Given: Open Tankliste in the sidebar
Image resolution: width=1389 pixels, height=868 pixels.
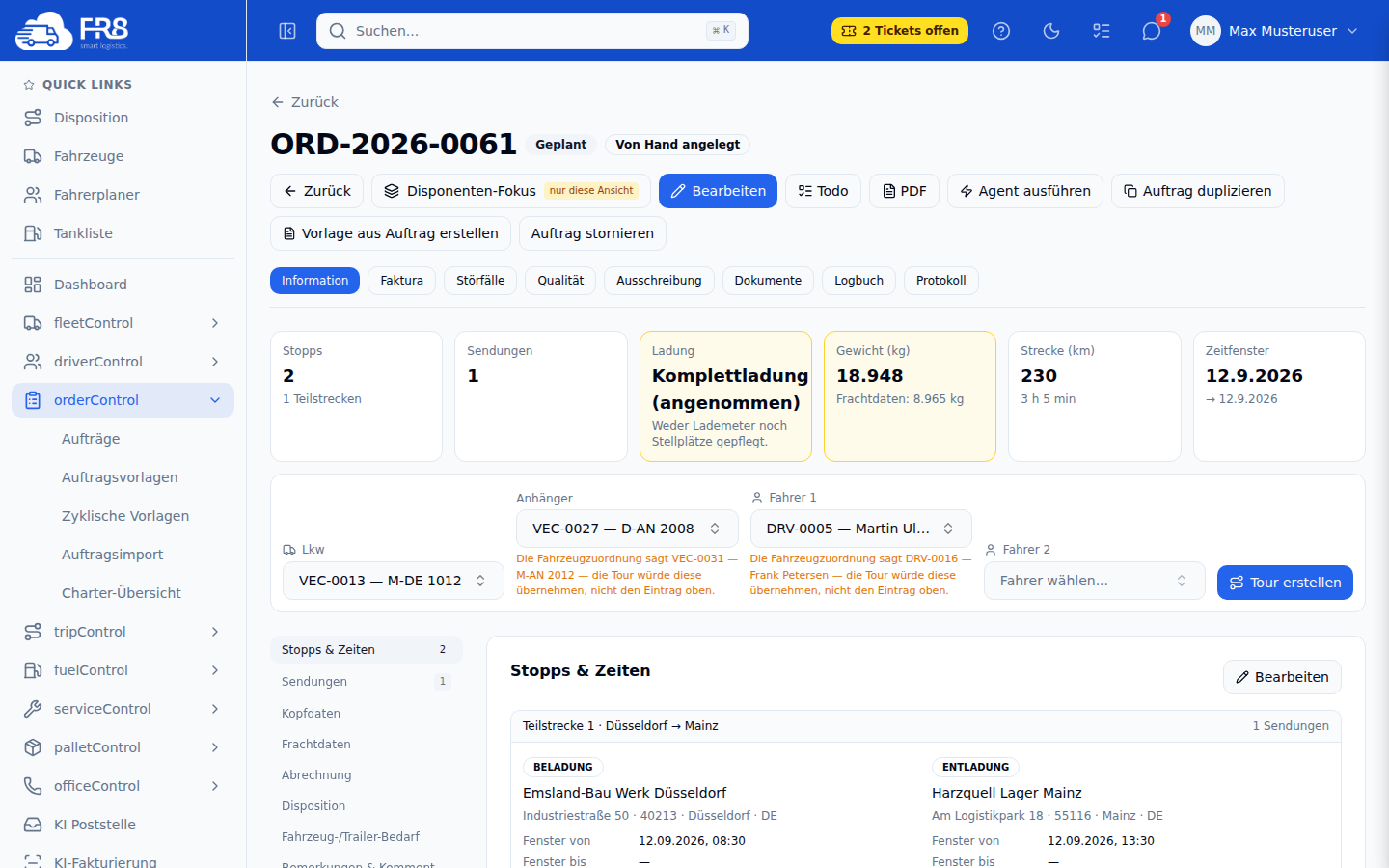Looking at the screenshot, I should (x=123, y=233).
